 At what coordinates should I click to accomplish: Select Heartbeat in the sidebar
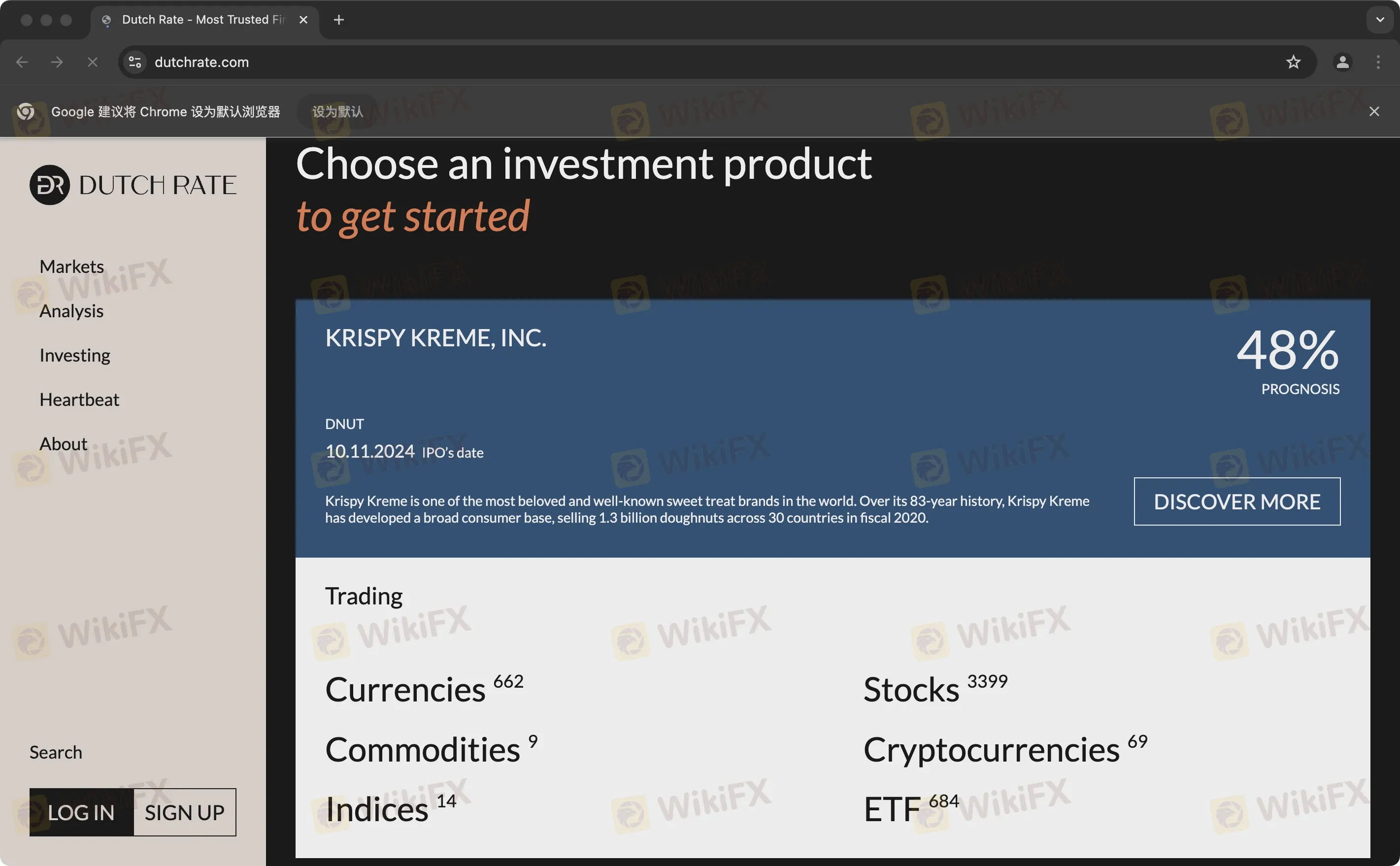click(x=79, y=399)
